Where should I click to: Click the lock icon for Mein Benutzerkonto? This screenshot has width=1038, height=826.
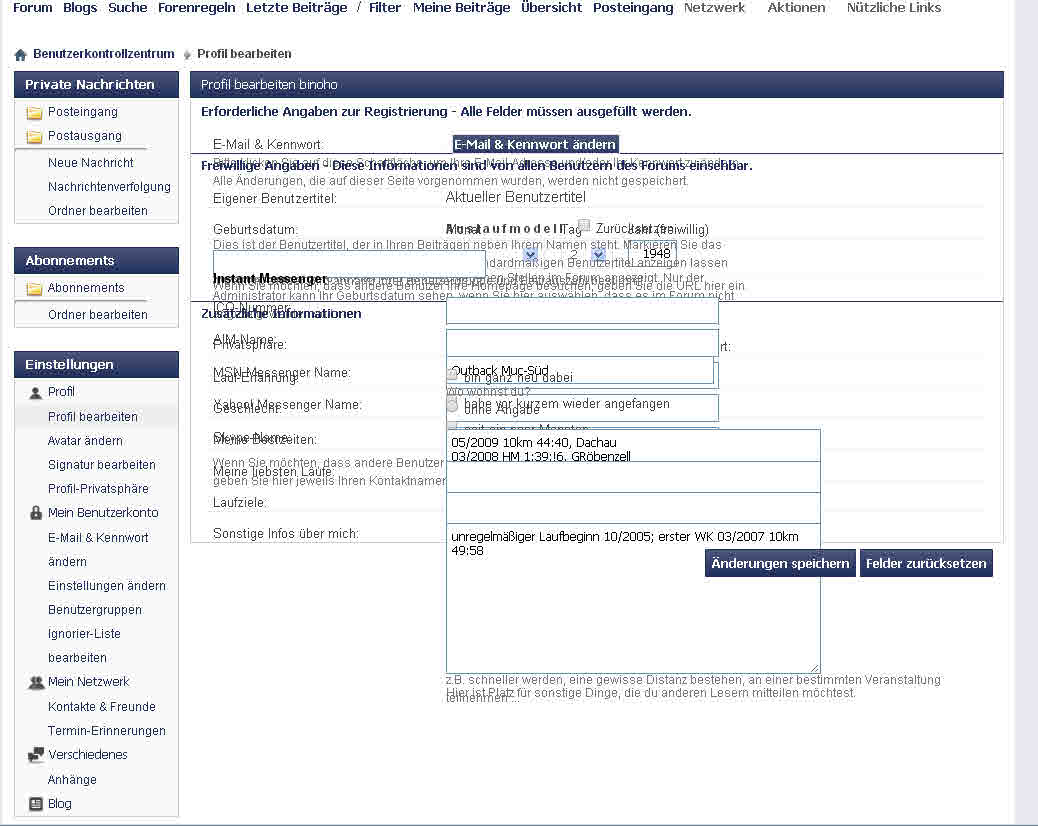(x=36, y=513)
